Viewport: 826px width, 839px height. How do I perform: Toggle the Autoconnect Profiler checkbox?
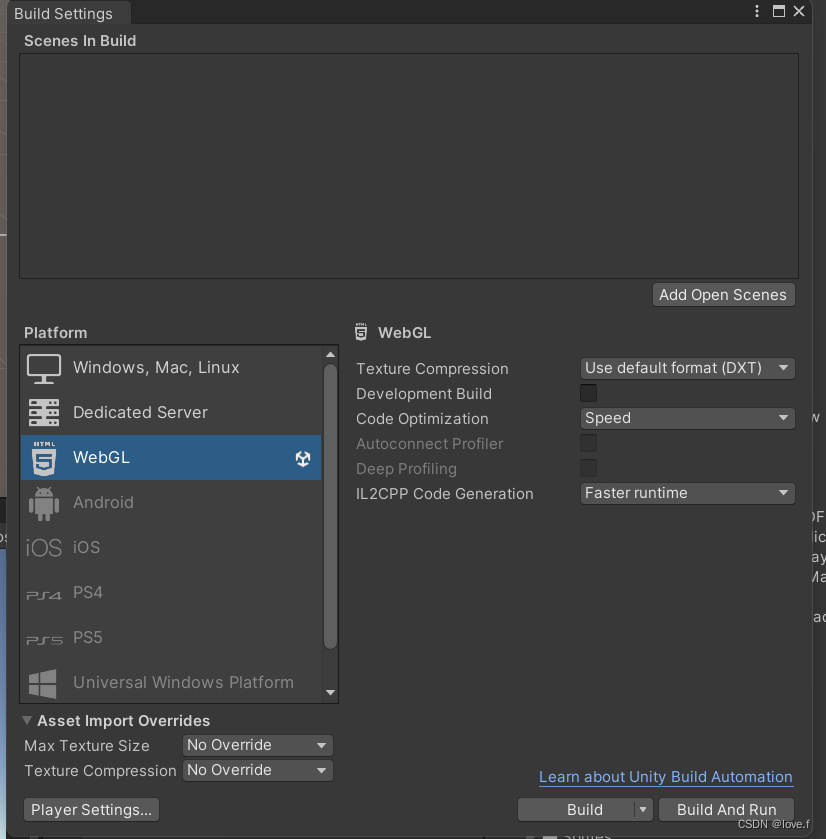pos(588,444)
